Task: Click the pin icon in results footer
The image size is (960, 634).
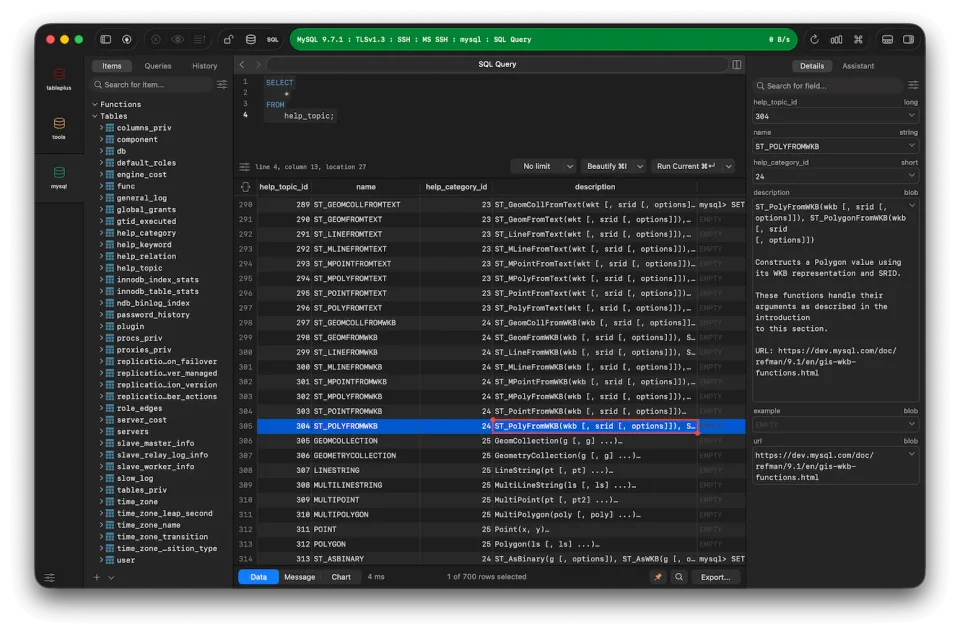Action: point(658,576)
